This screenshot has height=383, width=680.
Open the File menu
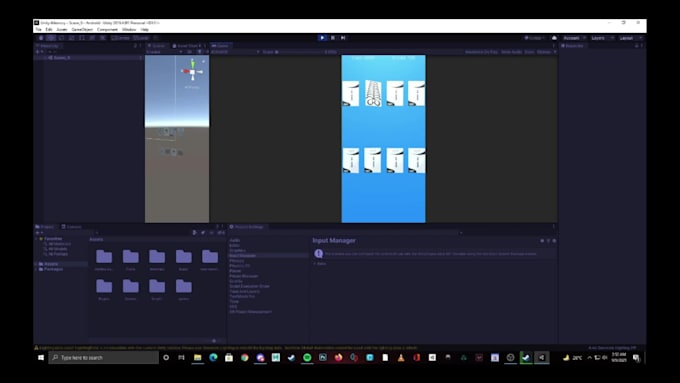(x=39, y=29)
